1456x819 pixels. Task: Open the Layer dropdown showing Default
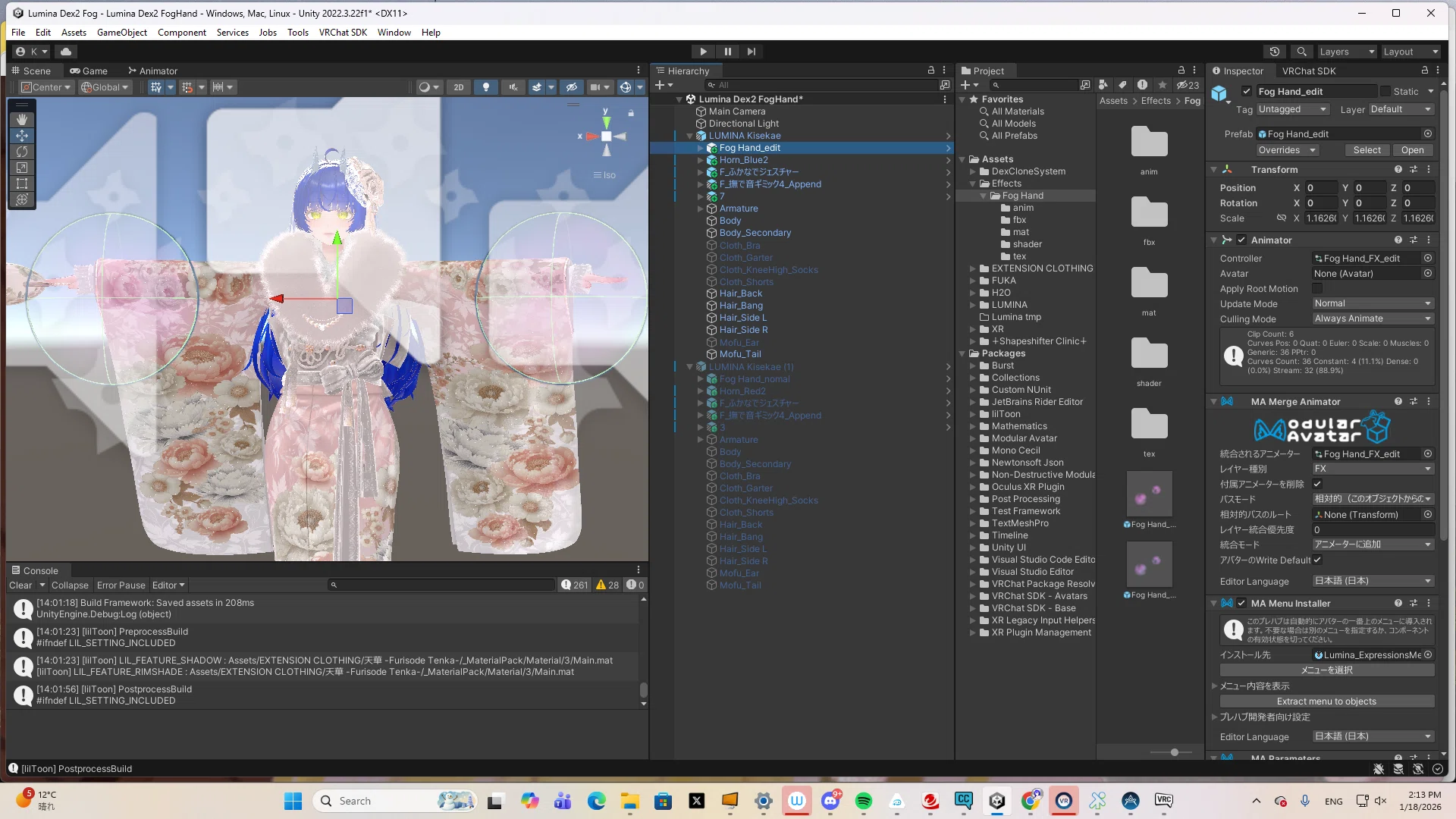pyautogui.click(x=1401, y=109)
